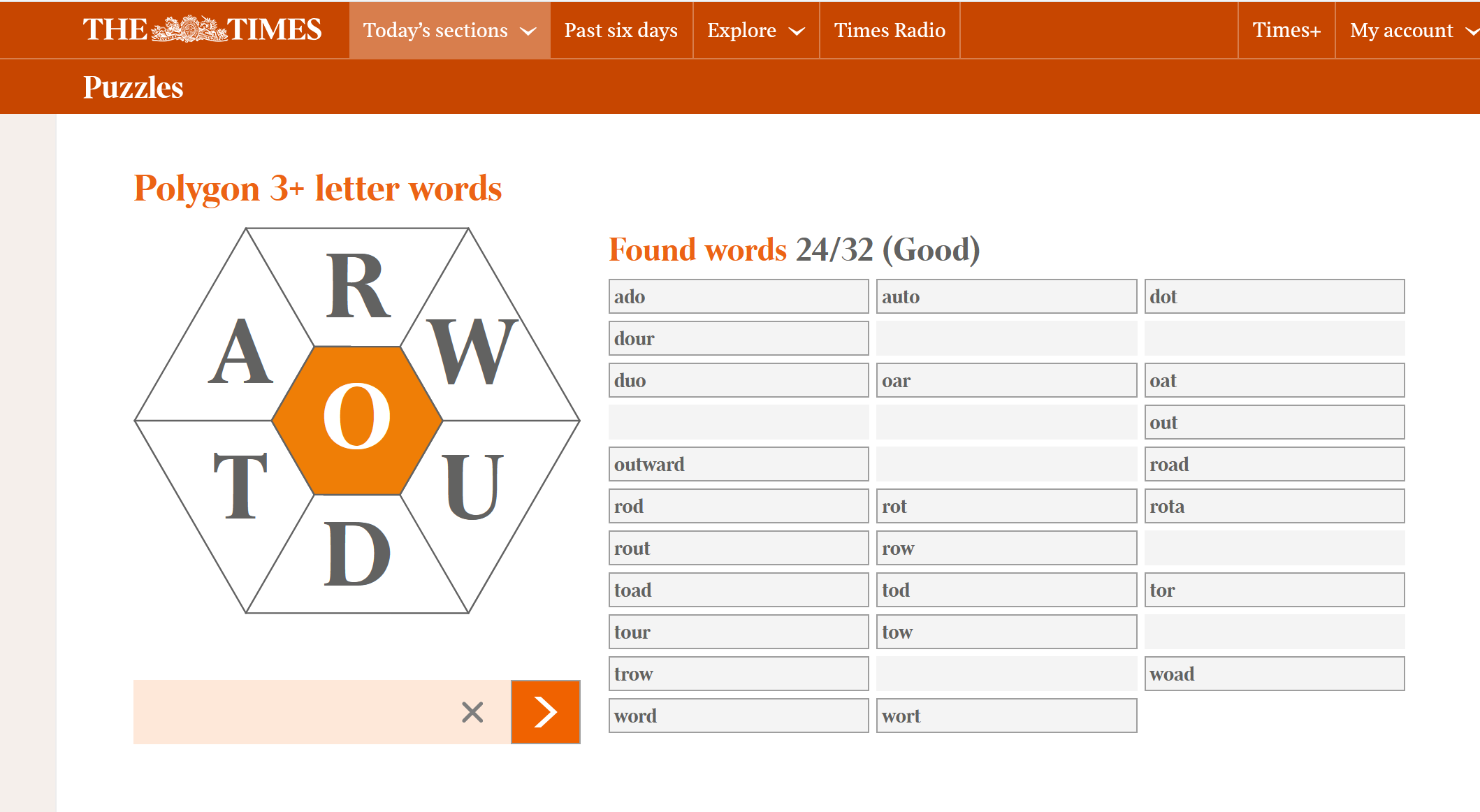
Task: Go to Times Radio
Action: click(889, 31)
